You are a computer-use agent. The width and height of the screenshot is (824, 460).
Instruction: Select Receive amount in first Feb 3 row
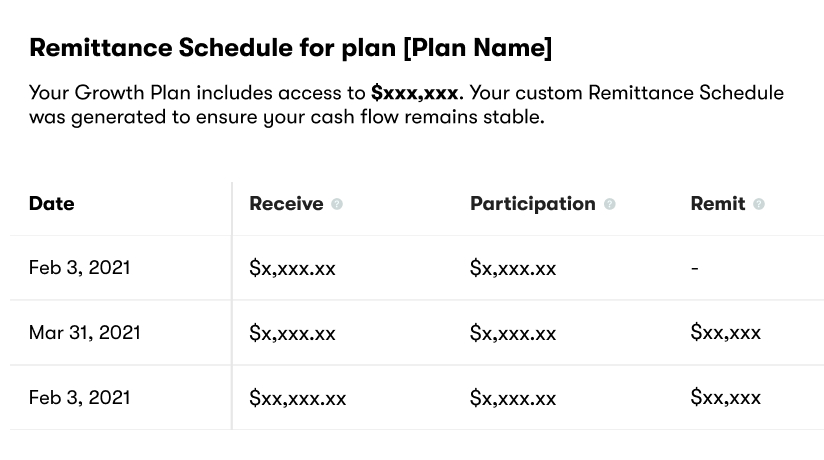pos(292,268)
